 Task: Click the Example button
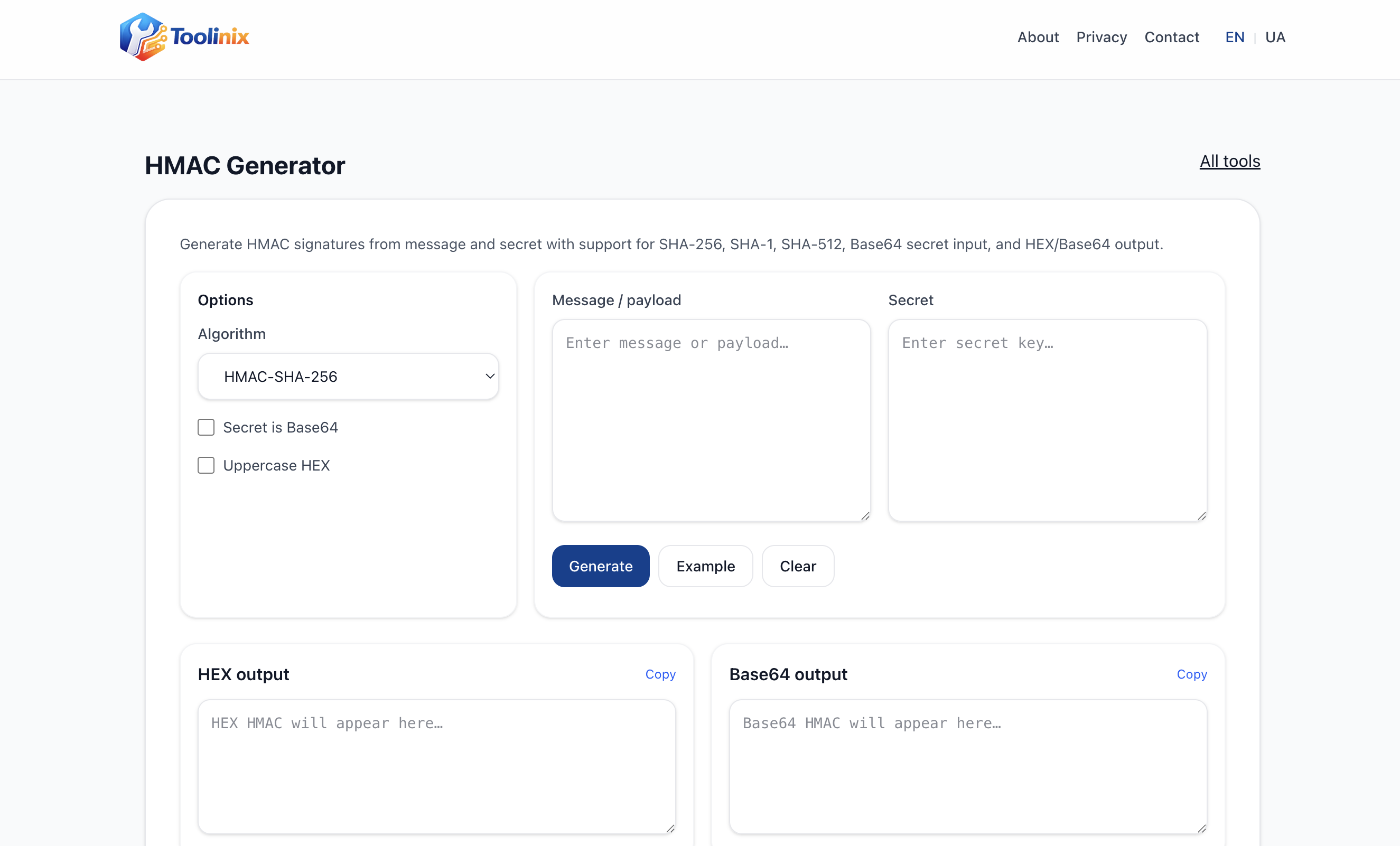[705, 566]
